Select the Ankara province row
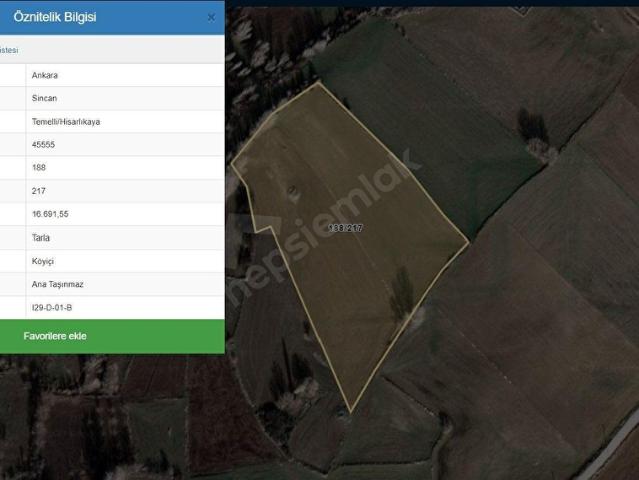 [112, 75]
